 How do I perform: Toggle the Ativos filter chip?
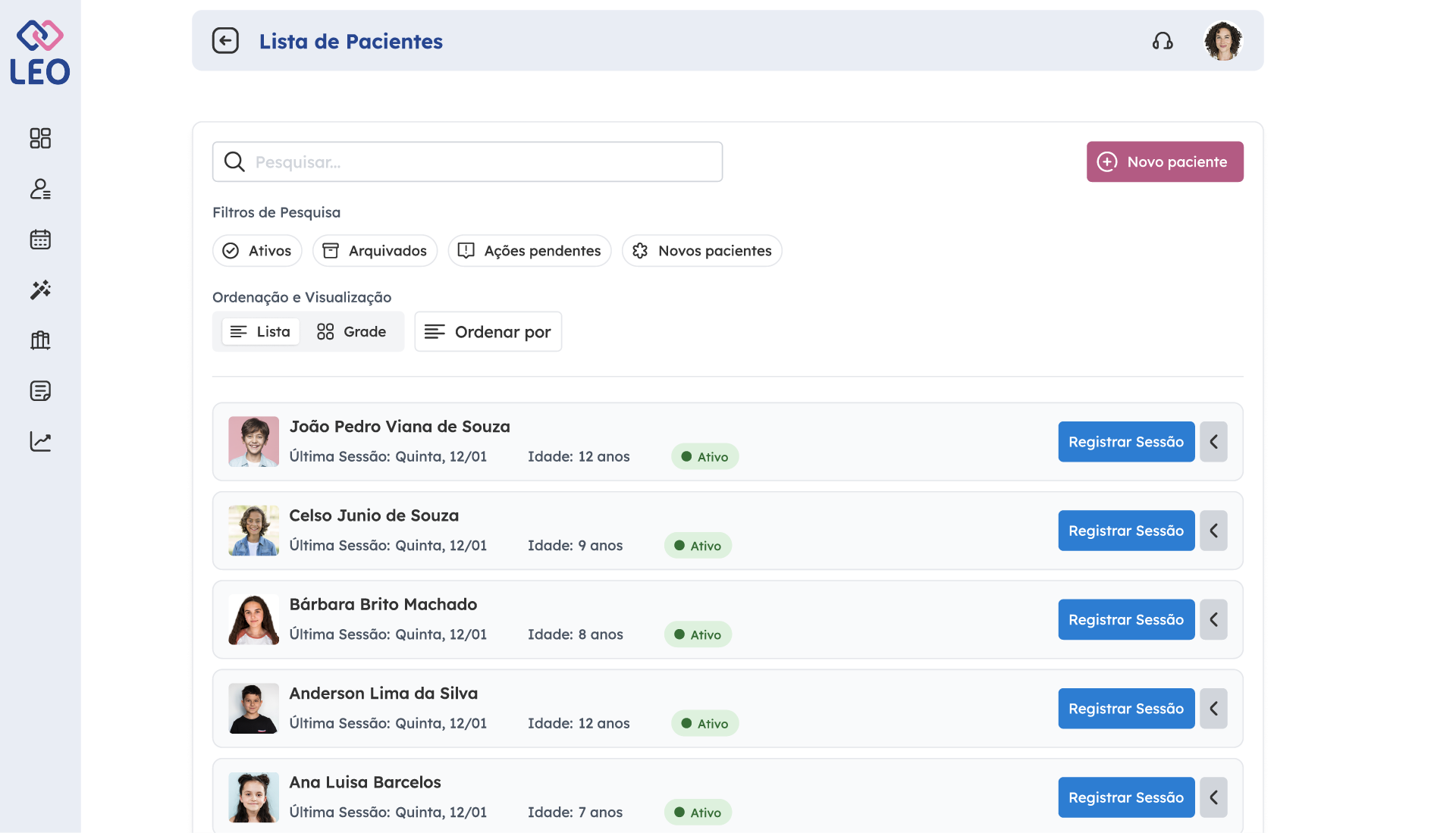click(257, 251)
